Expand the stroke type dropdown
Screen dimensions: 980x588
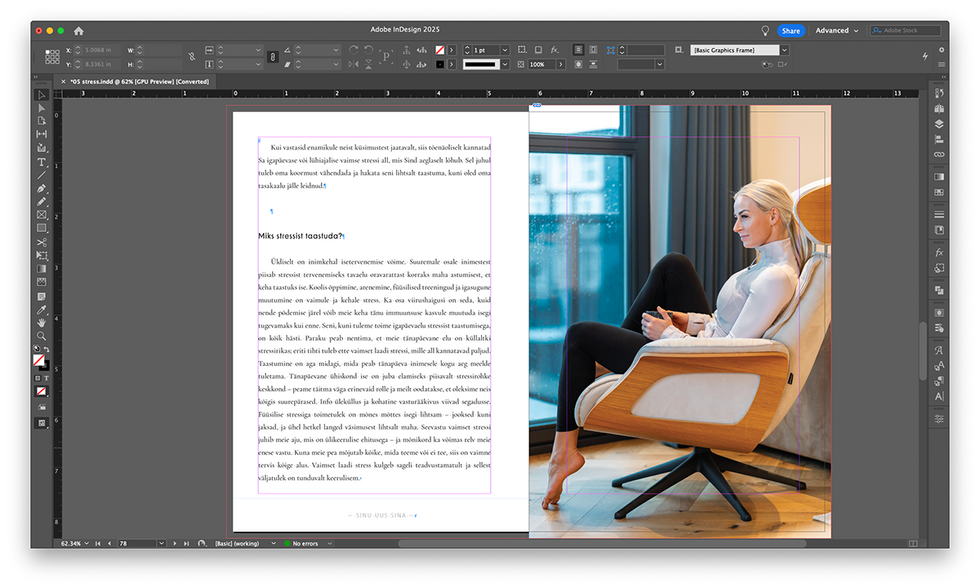coord(505,64)
